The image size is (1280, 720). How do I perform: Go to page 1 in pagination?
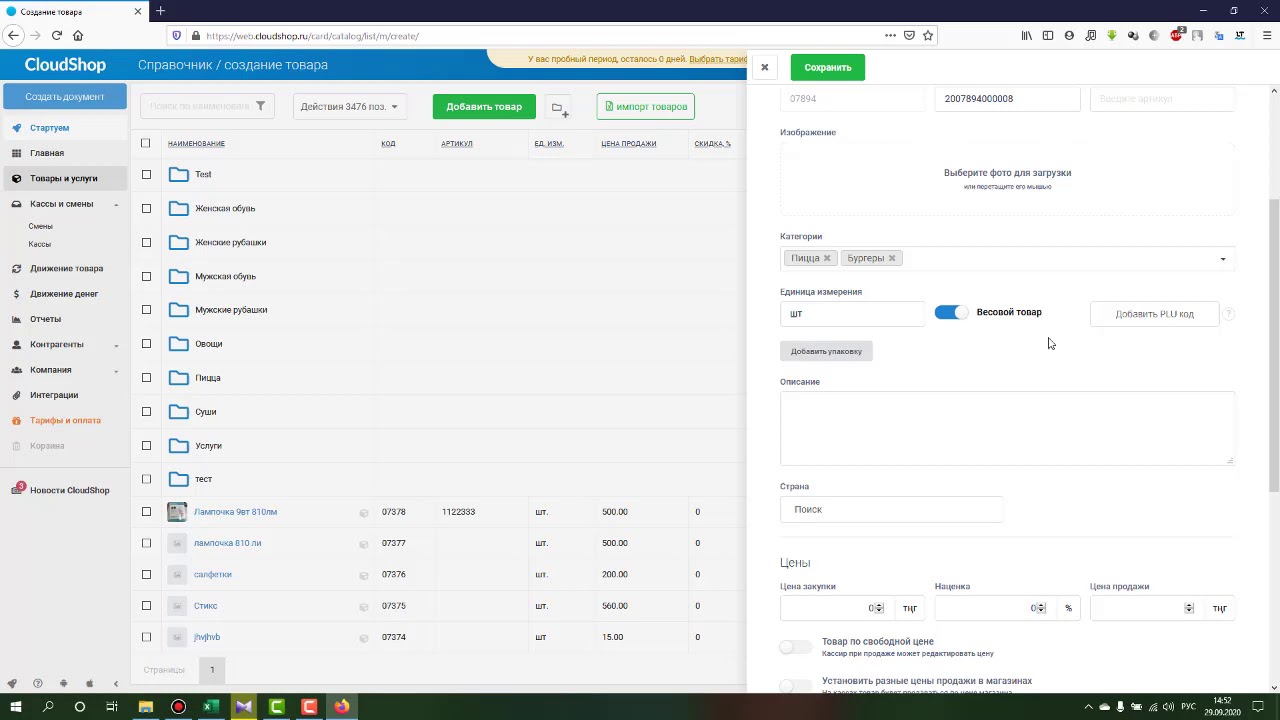coord(212,669)
